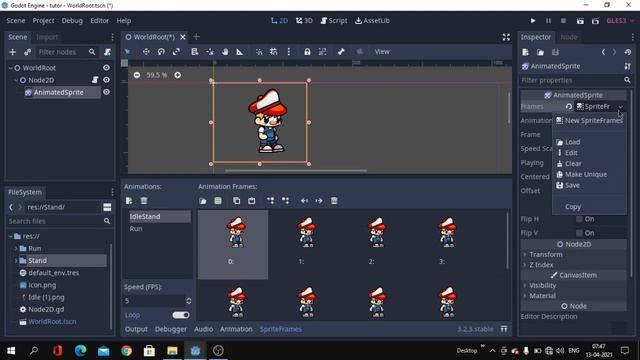
Task: Copy the selected animation frame
Action: pos(236,200)
